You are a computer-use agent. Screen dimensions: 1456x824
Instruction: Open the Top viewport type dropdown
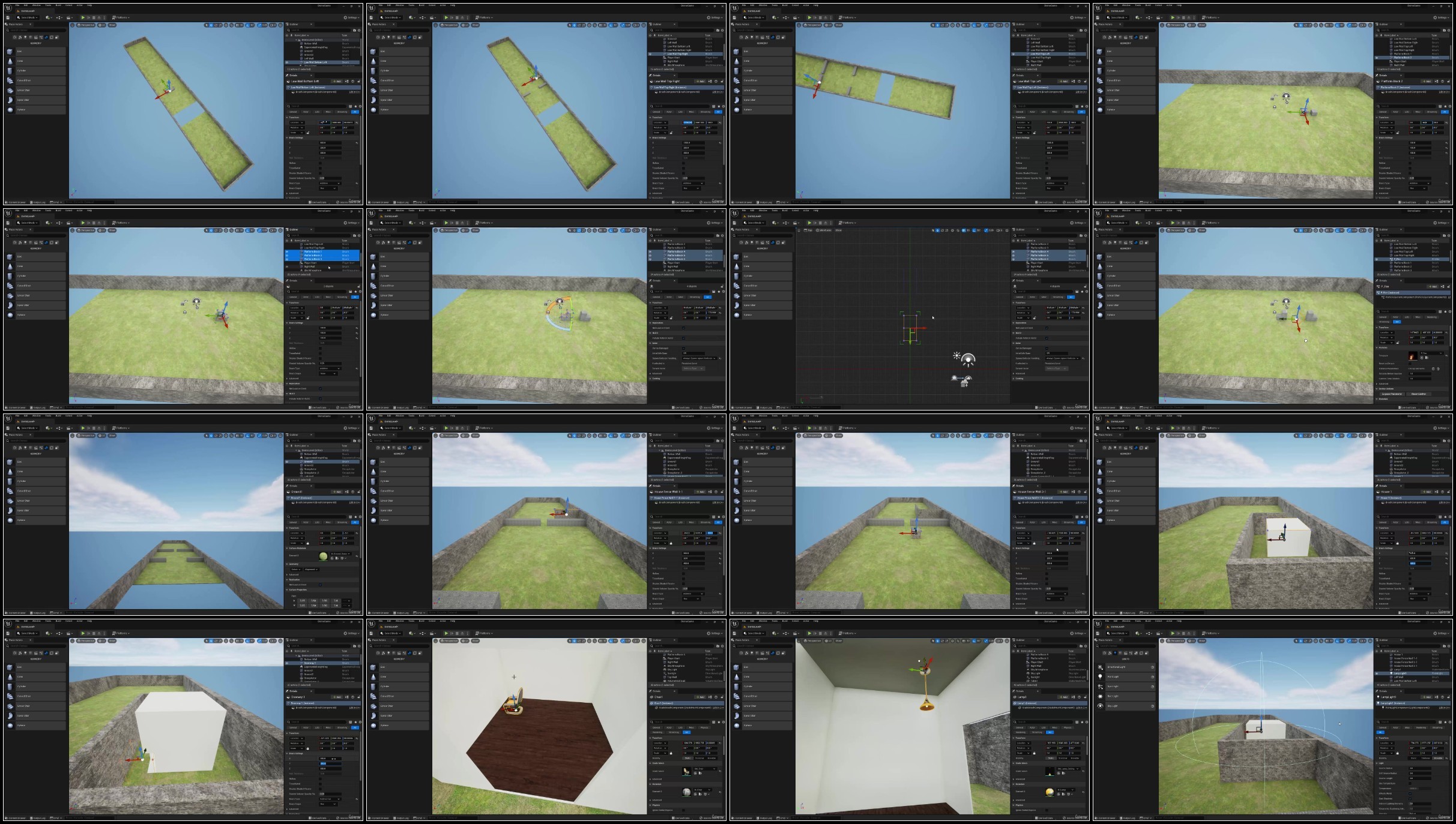click(x=808, y=230)
